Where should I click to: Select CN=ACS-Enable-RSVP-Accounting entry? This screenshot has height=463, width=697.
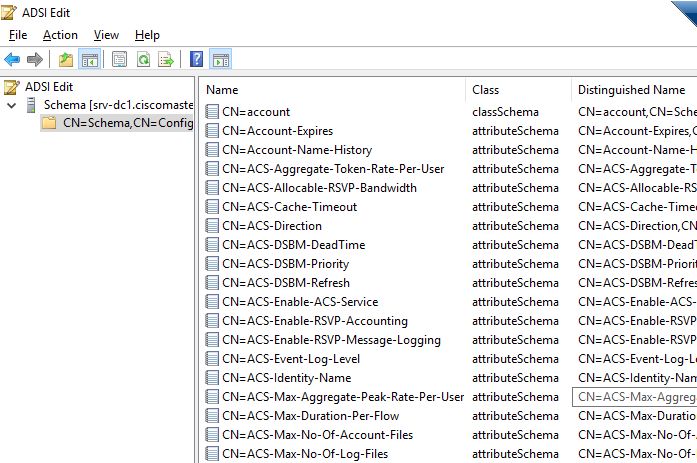[315, 321]
